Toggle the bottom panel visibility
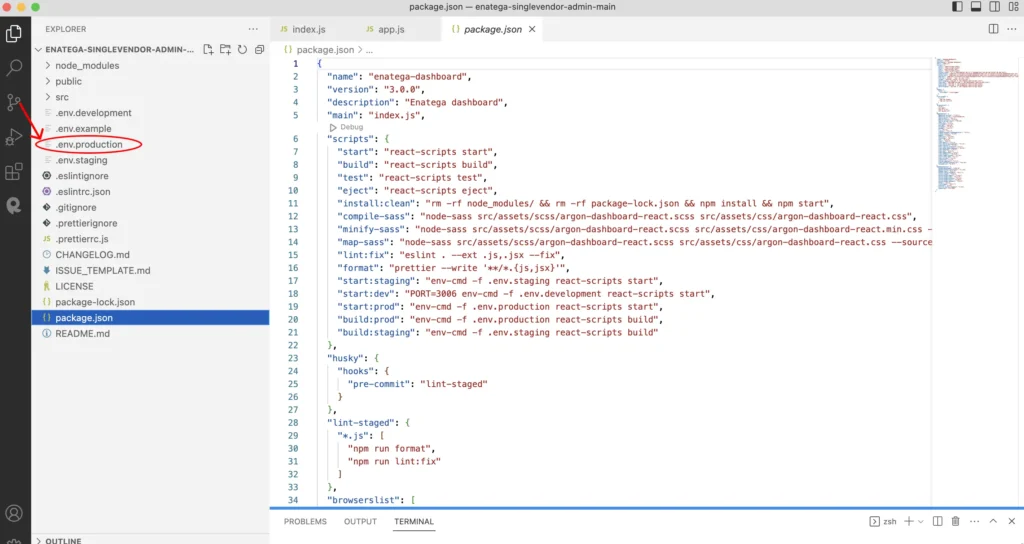 point(975,7)
